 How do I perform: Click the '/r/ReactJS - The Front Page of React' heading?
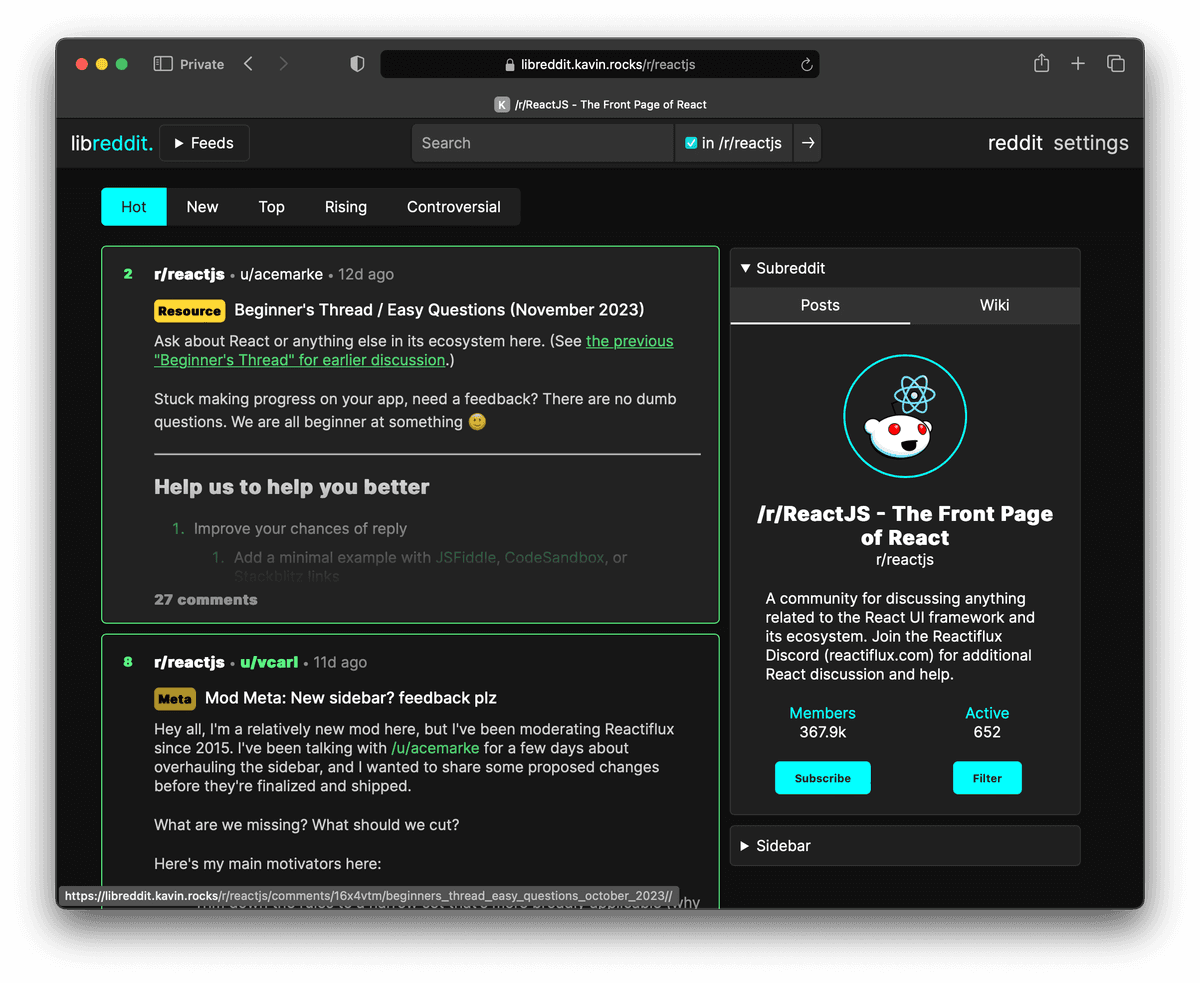pos(905,525)
